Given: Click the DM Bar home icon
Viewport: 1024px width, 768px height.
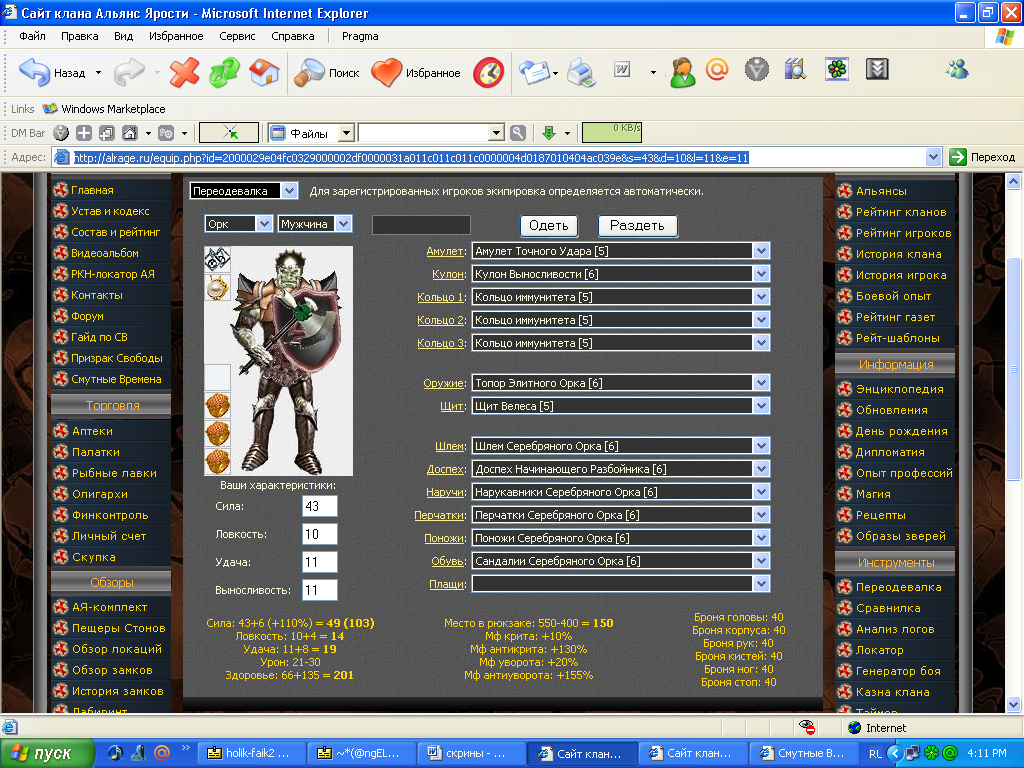Looking at the screenshot, I should [130, 133].
